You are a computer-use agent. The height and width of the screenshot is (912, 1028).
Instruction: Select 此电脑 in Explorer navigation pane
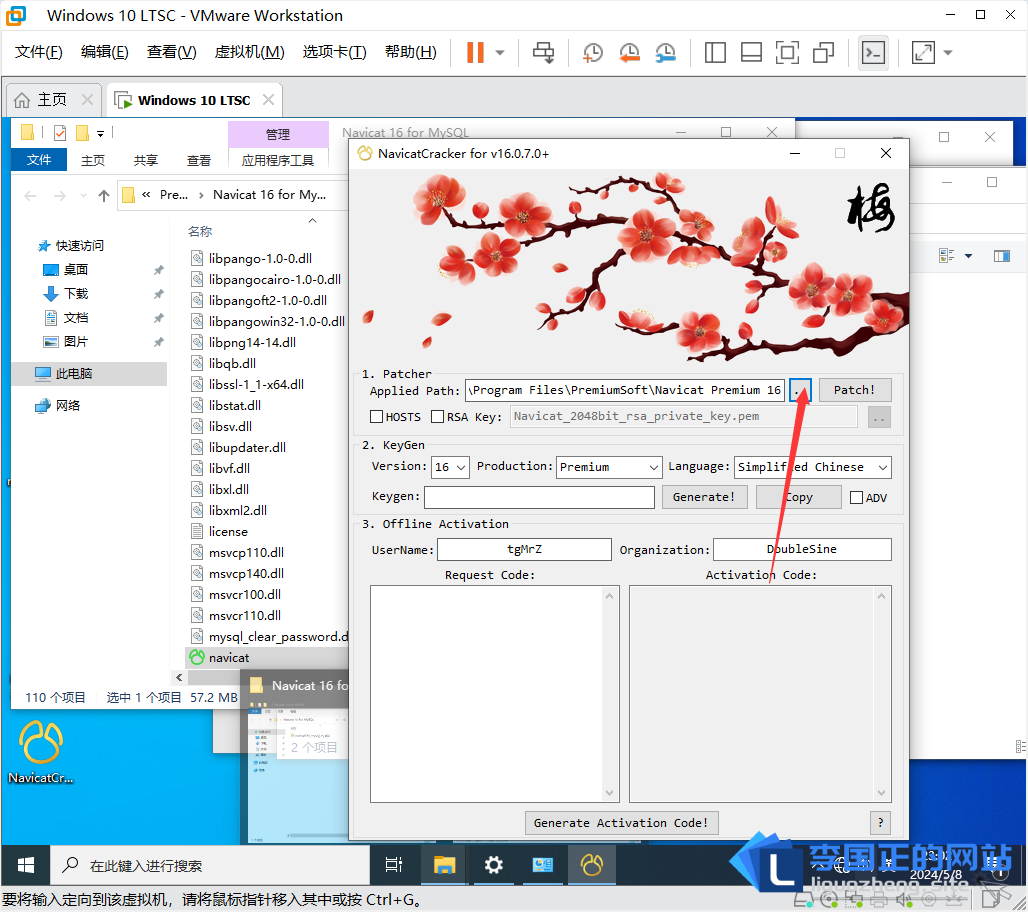coord(73,373)
